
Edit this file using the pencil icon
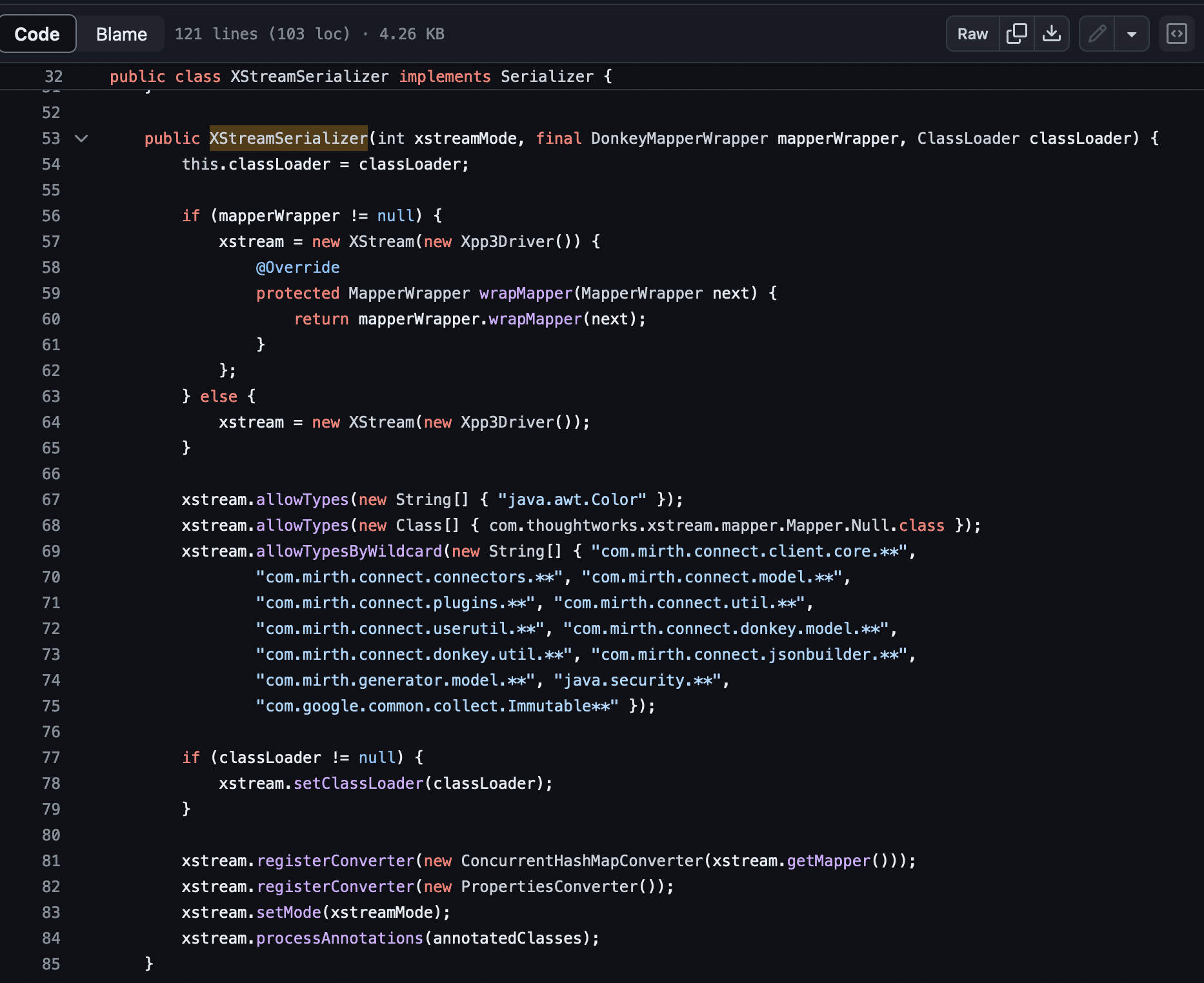[1096, 34]
